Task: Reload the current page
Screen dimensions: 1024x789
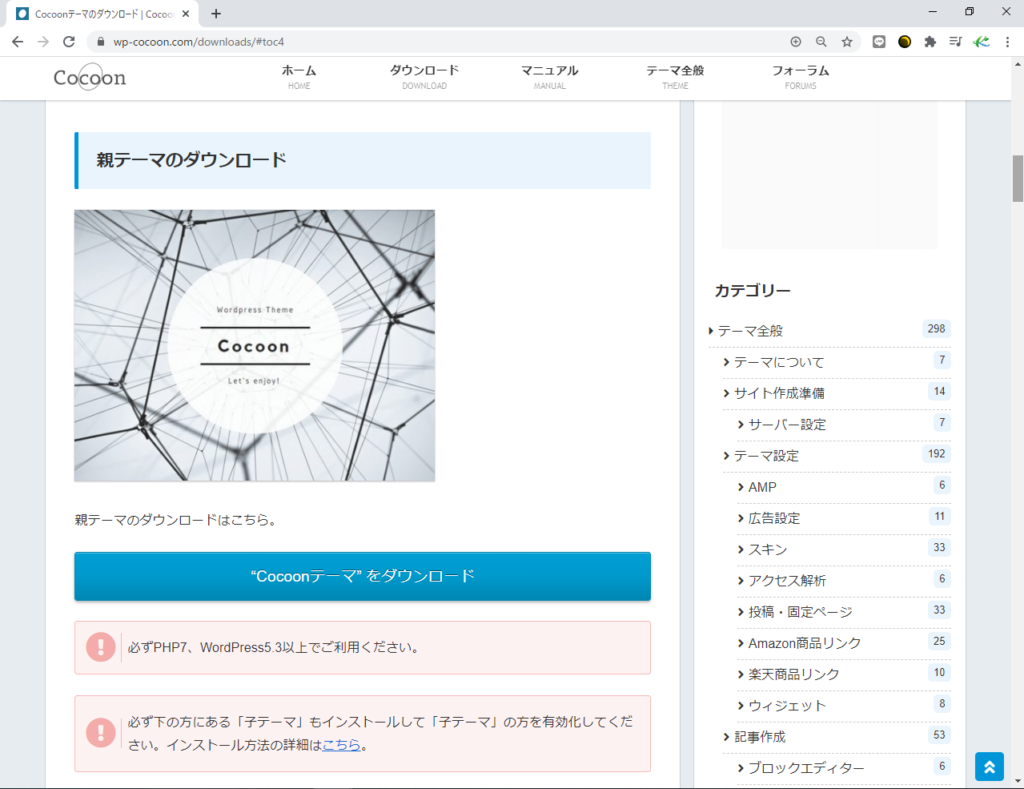Action: (69, 42)
